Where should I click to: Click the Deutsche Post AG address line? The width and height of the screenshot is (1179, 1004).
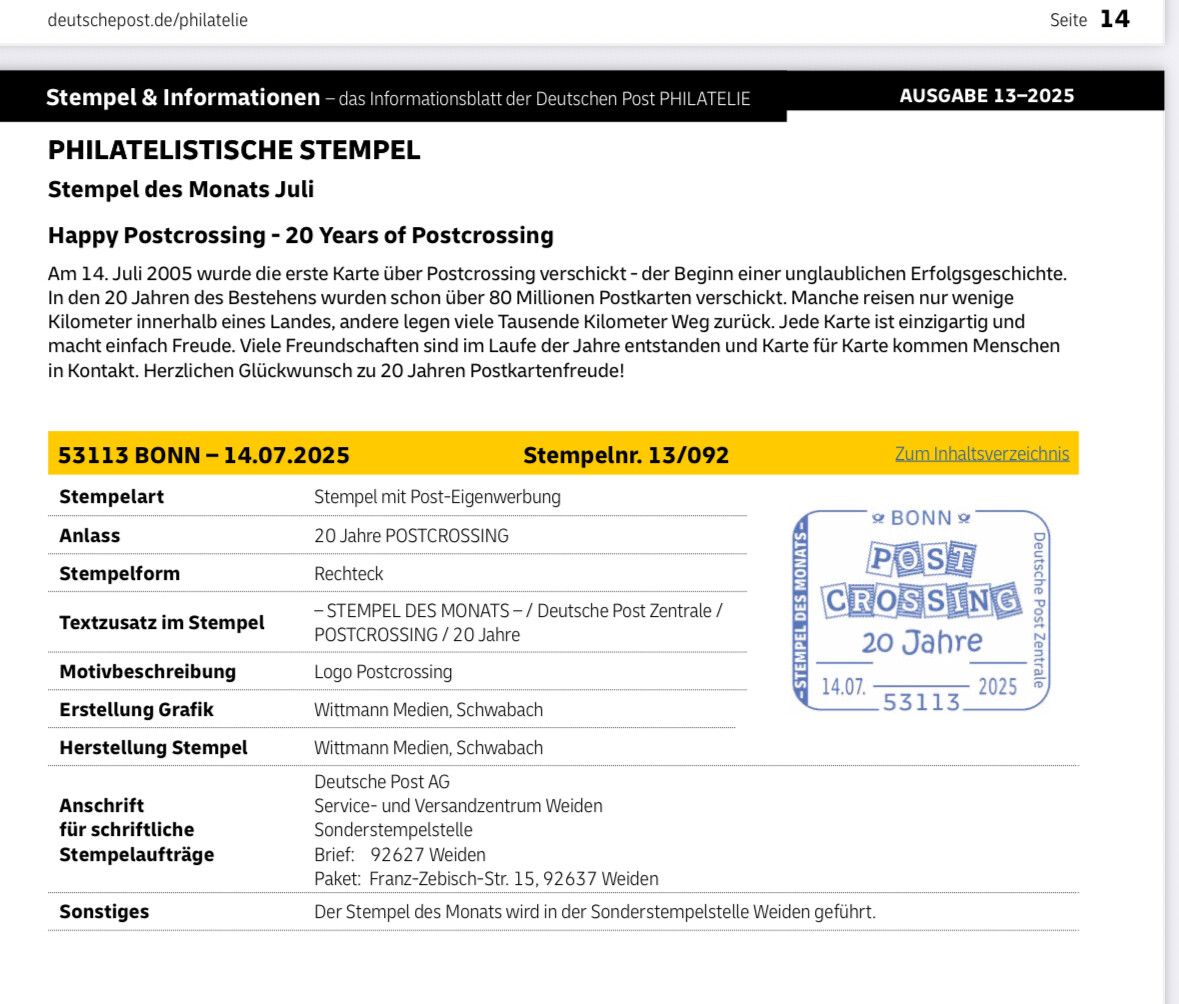tap(381, 781)
